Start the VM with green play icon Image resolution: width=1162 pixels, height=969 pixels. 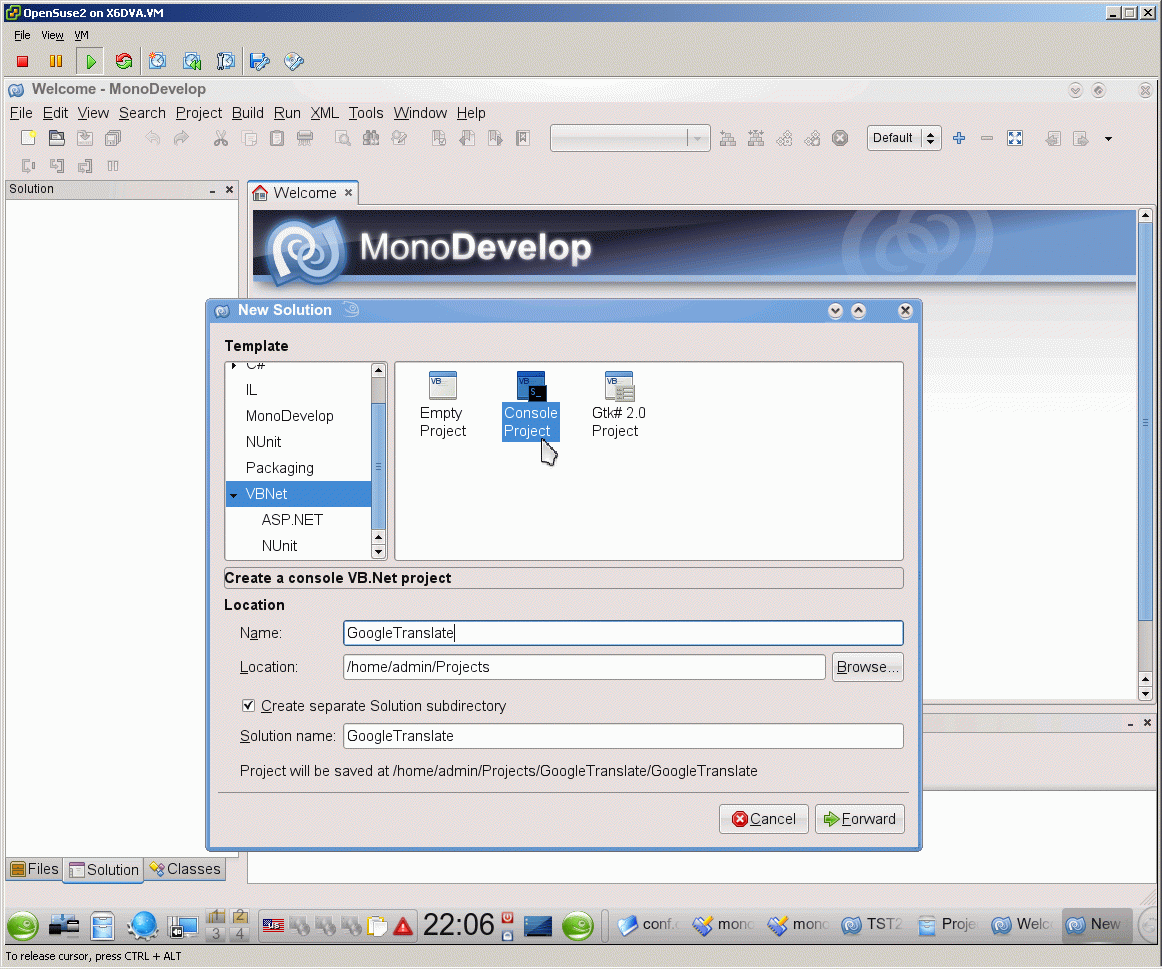[x=90, y=61]
